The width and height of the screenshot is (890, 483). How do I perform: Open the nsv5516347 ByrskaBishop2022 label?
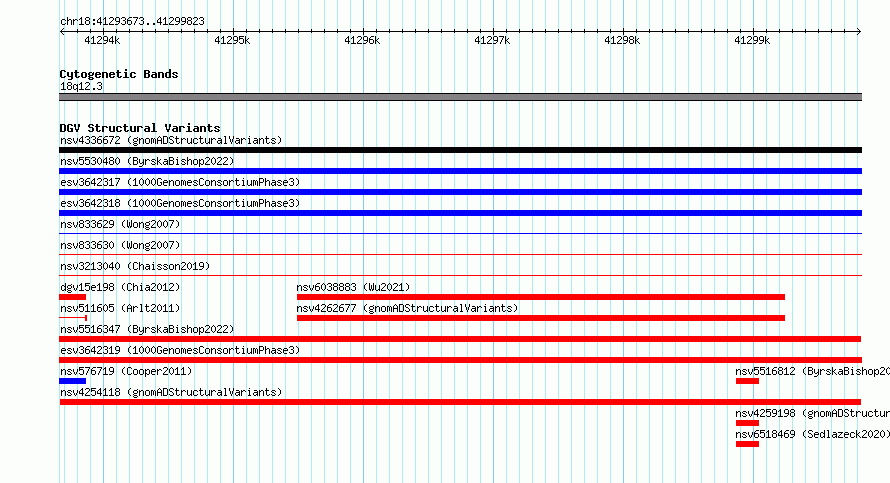[147, 329]
